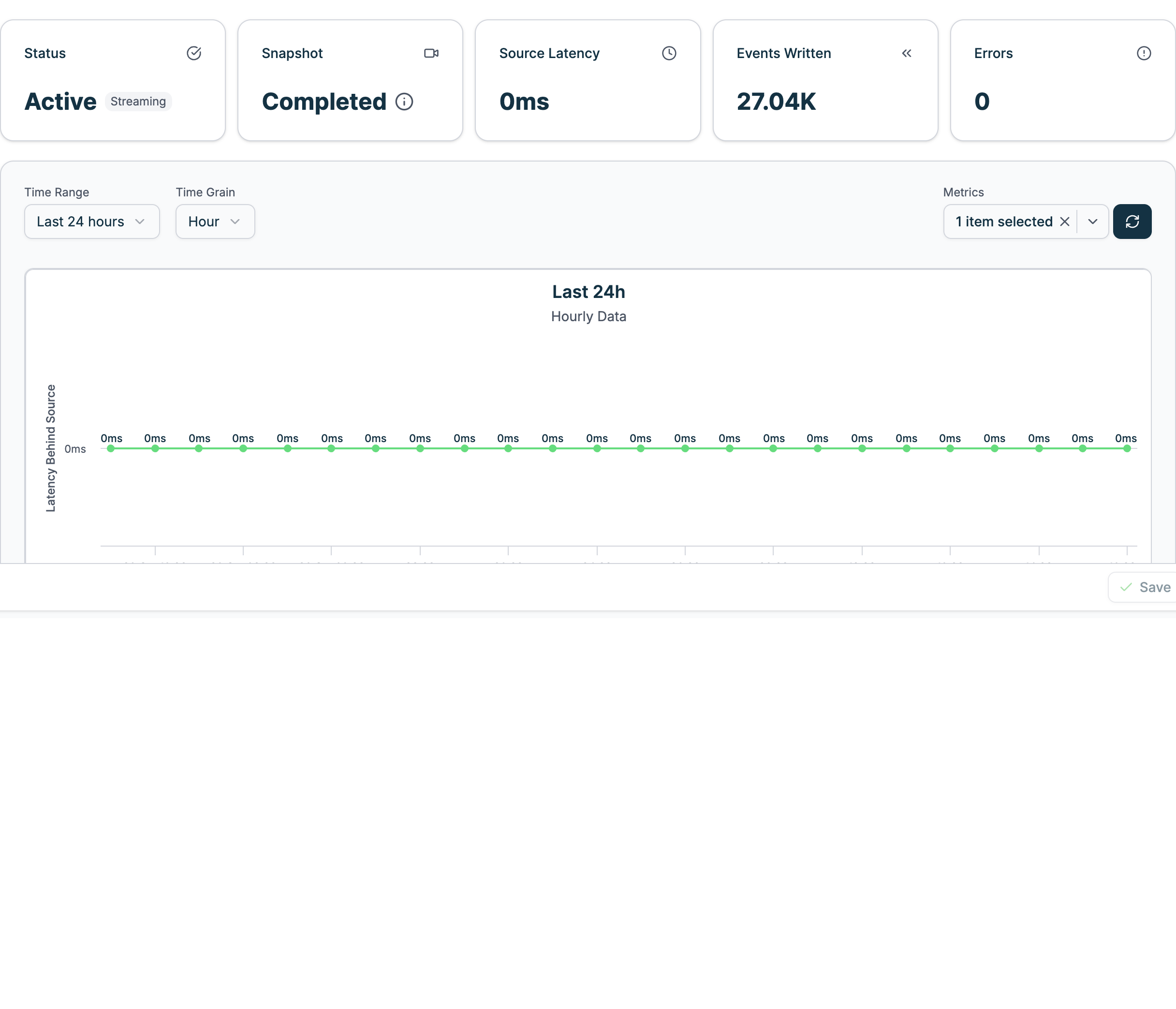Viewport: 1176px width, 1009px height.
Task: Click the Last 24h chart title
Action: point(588,292)
